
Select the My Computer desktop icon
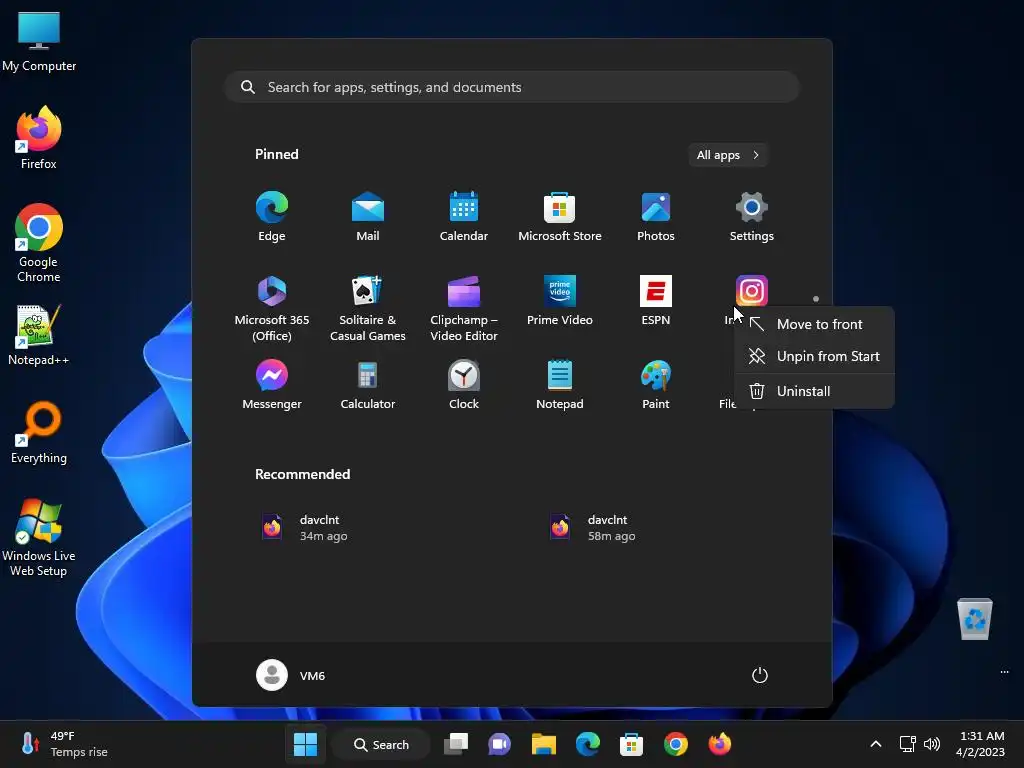coord(39,42)
